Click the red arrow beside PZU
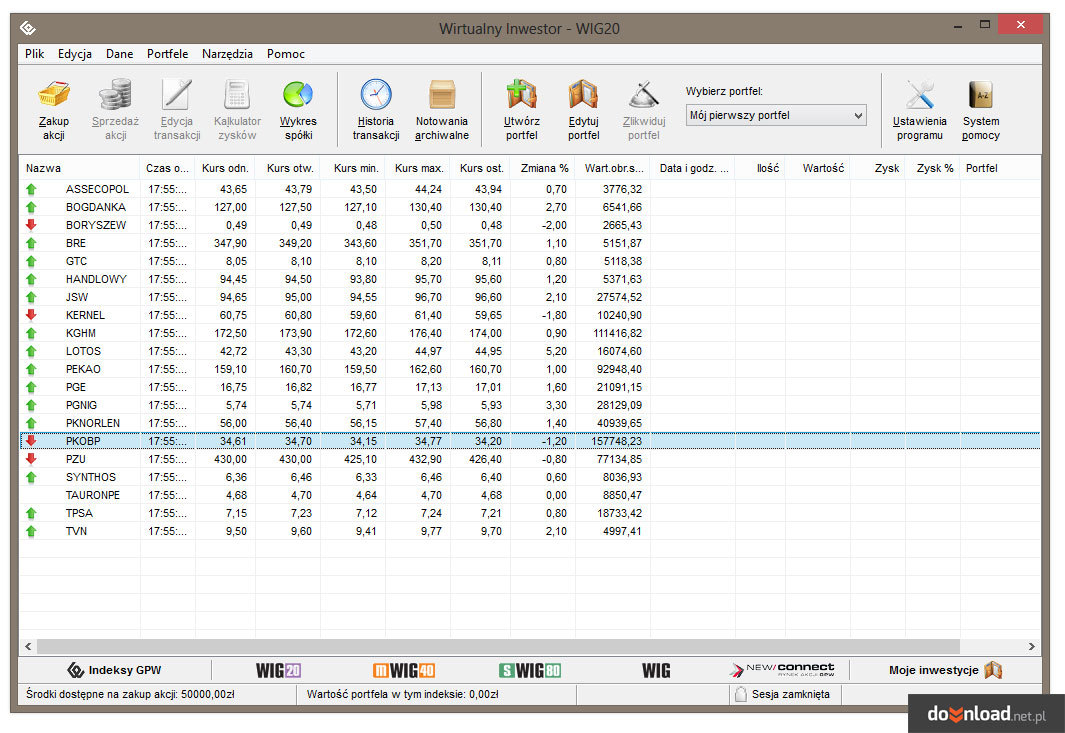Screen dimensions: 1065x733 pos(31,459)
